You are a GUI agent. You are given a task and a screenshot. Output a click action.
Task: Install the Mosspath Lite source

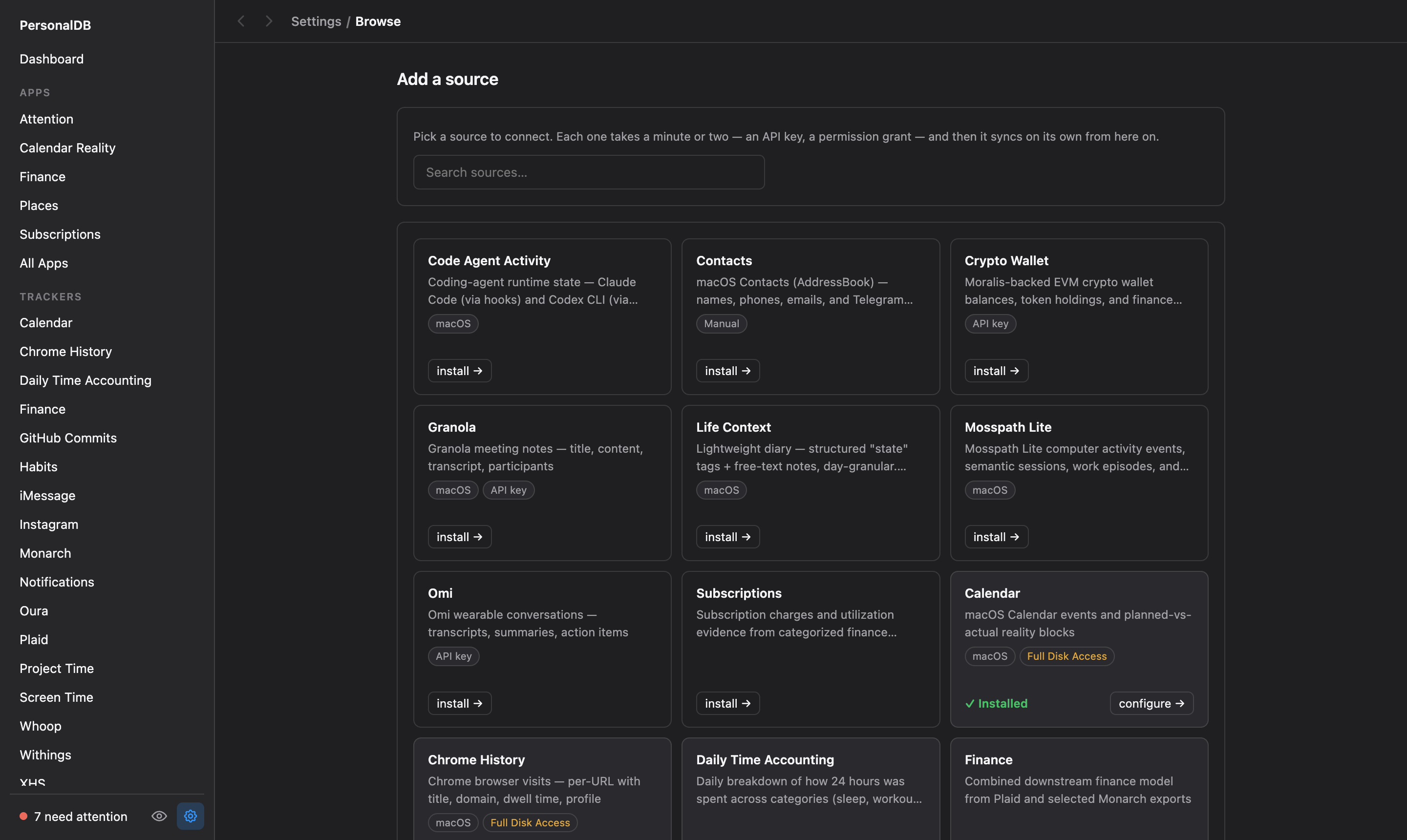pyautogui.click(x=997, y=537)
